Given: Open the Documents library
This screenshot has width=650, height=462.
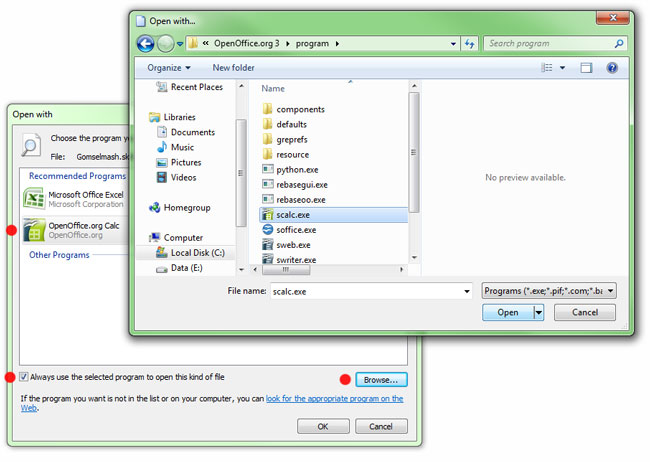Looking at the screenshot, I should click(186, 132).
